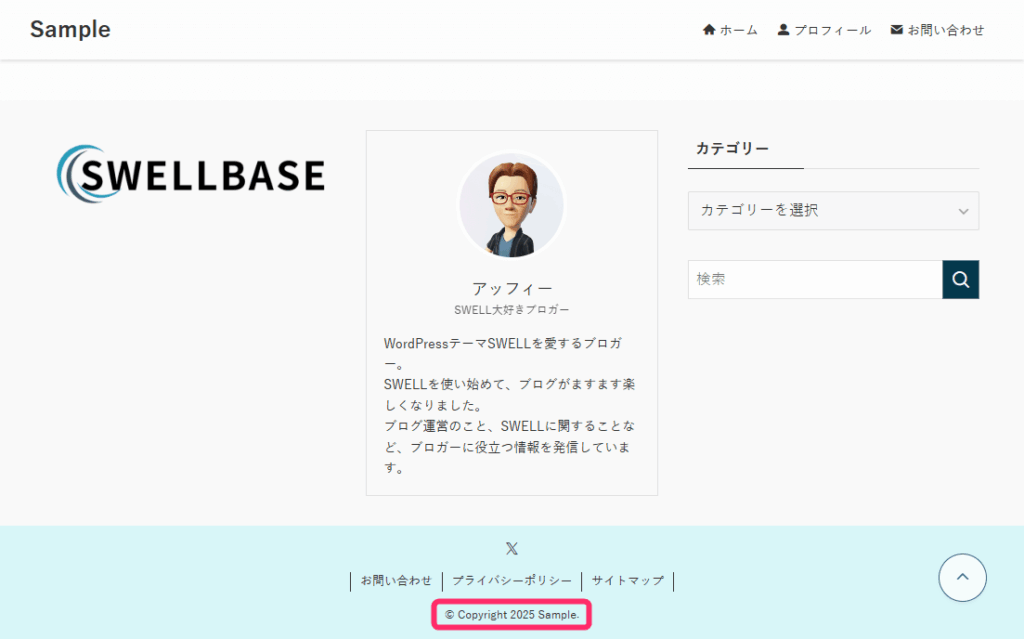1024x639 pixels.
Task: Click the profile name アッフィー
Action: point(512,288)
